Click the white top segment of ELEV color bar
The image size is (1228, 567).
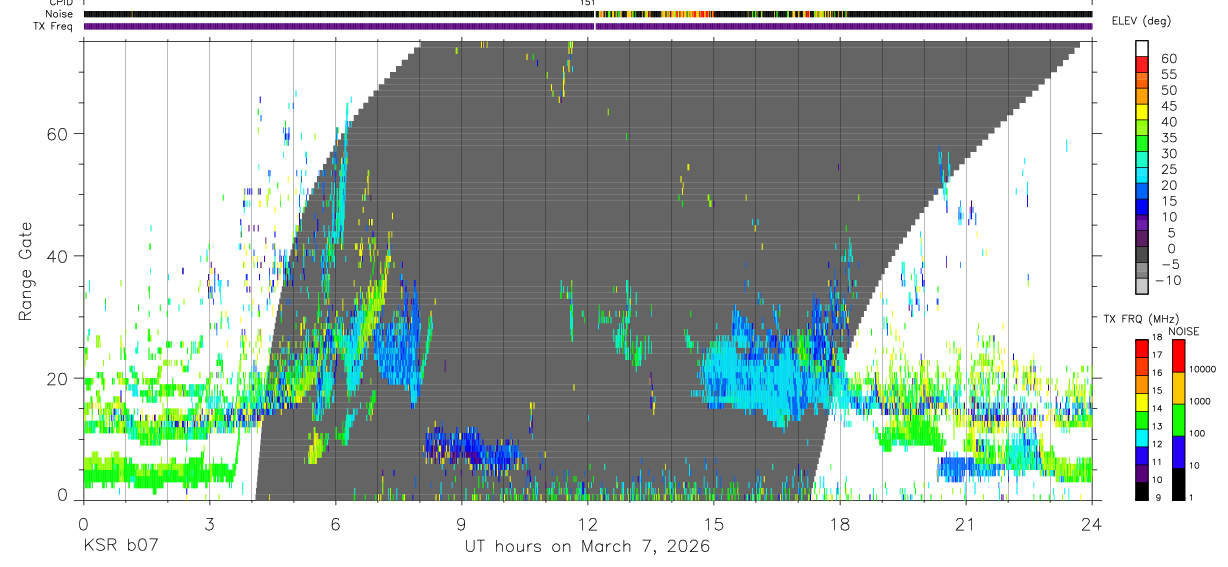(x=1143, y=48)
